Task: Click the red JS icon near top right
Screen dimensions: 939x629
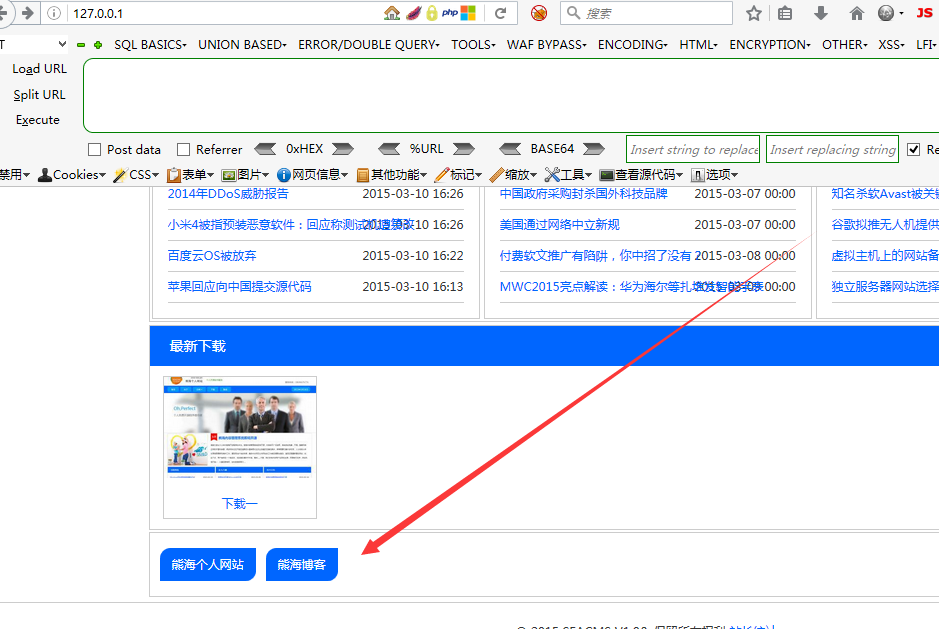Action: click(927, 13)
